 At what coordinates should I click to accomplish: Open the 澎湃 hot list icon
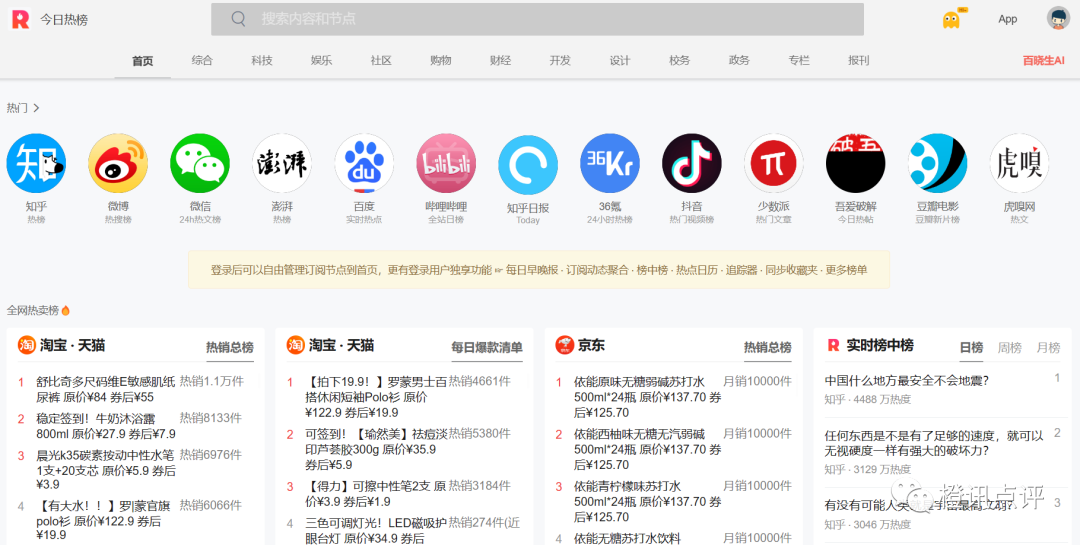point(282,163)
